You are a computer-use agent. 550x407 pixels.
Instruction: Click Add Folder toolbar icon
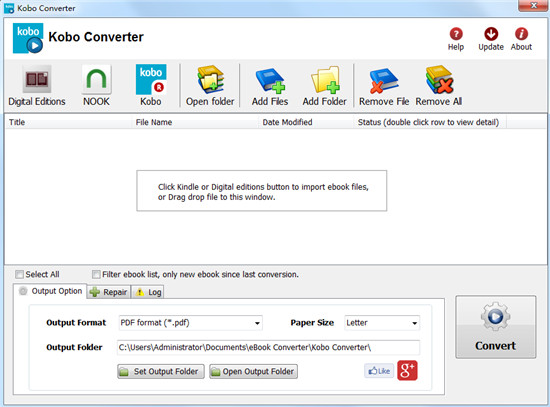324,86
